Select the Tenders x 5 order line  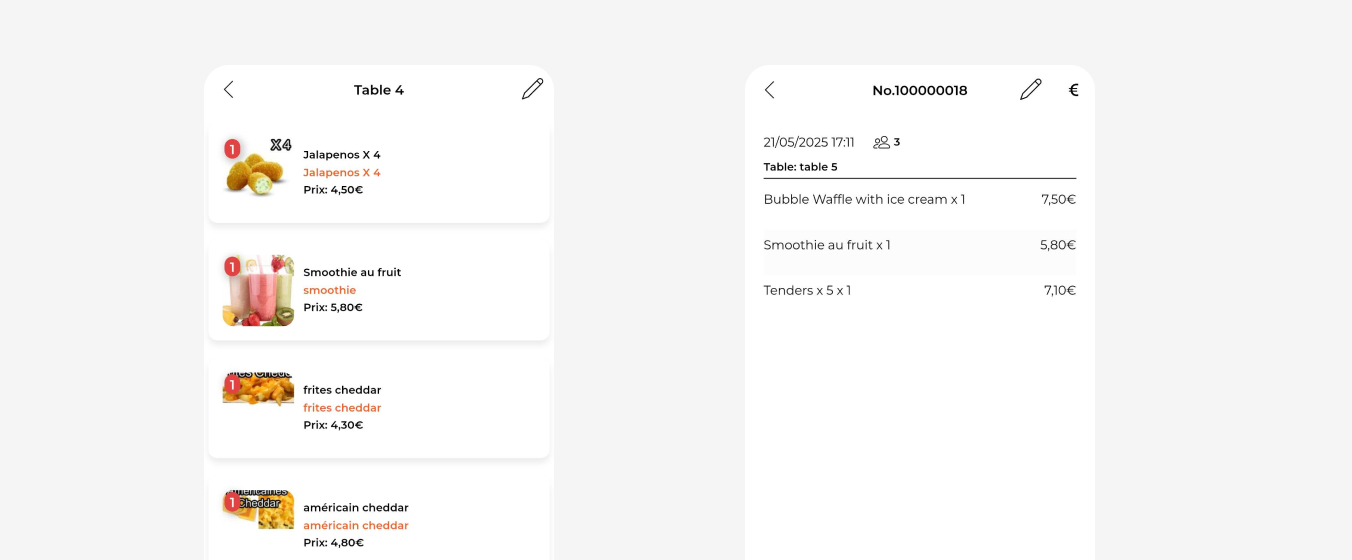pyautogui.click(x=919, y=290)
